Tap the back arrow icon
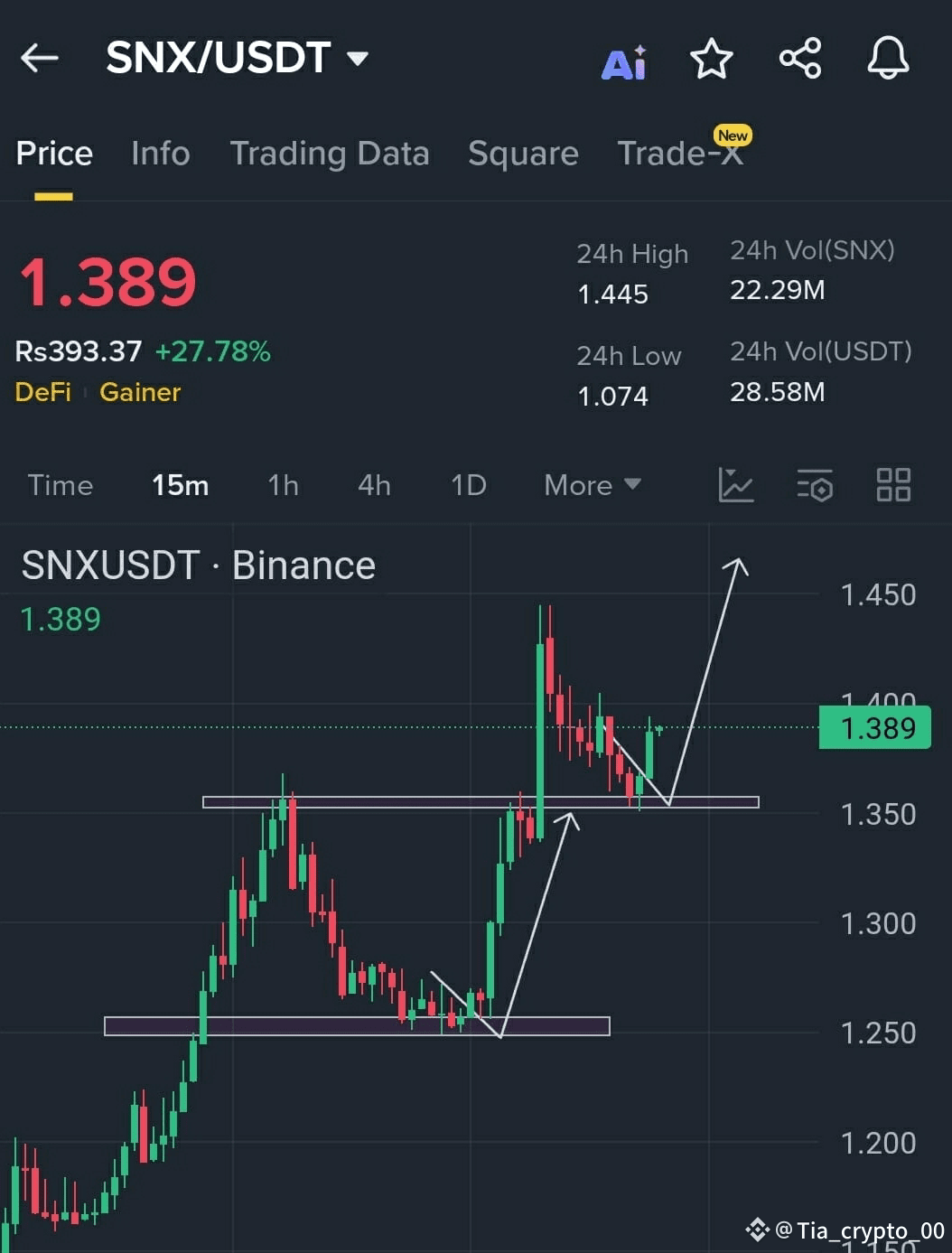The height and width of the screenshot is (1253, 952). [x=40, y=58]
